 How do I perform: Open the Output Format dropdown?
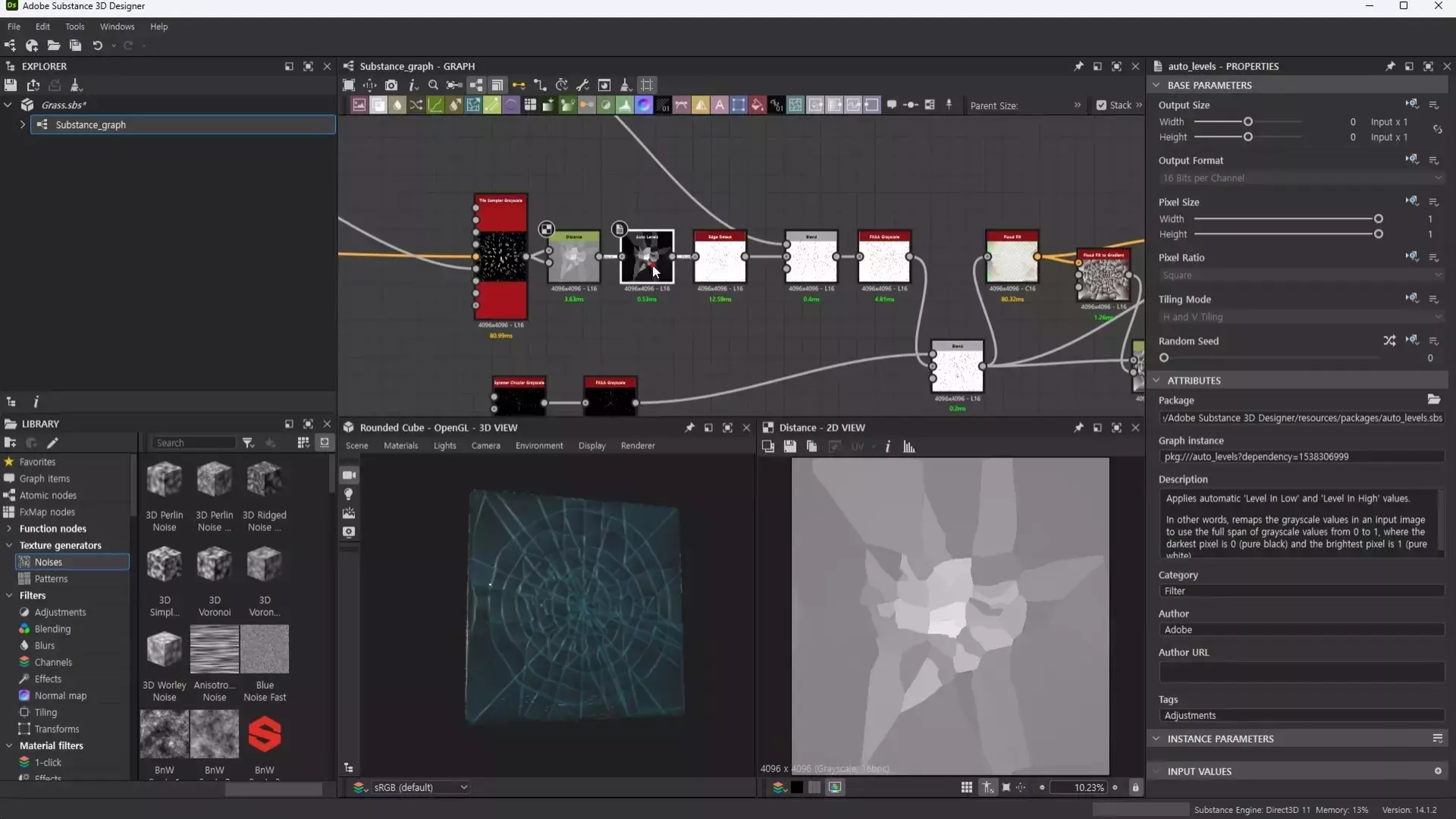point(1301,178)
